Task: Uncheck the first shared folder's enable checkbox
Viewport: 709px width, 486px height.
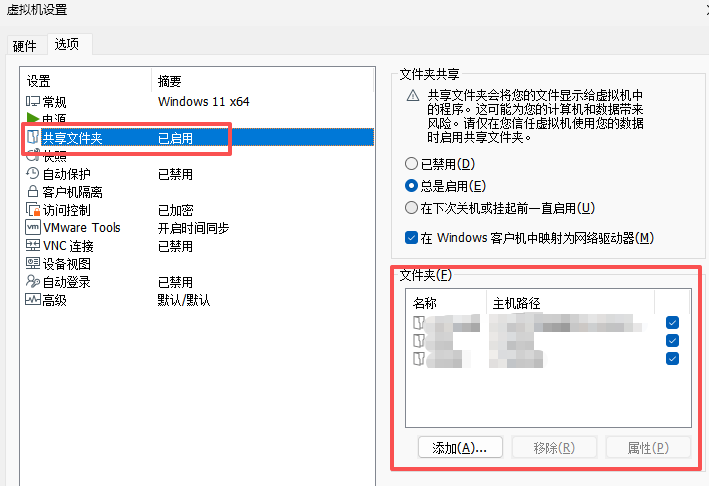Action: pyautogui.click(x=672, y=323)
